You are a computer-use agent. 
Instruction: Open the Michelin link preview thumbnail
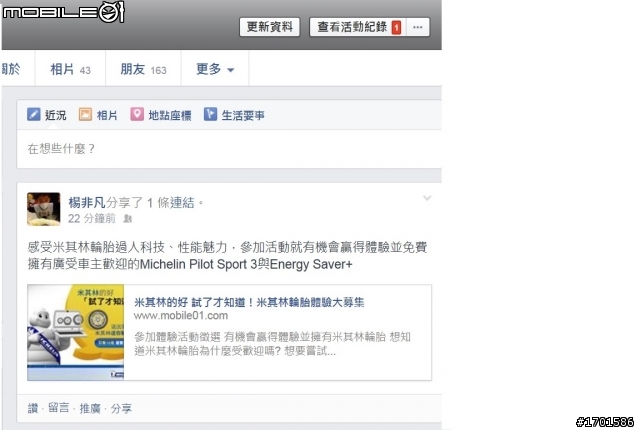click(76, 332)
